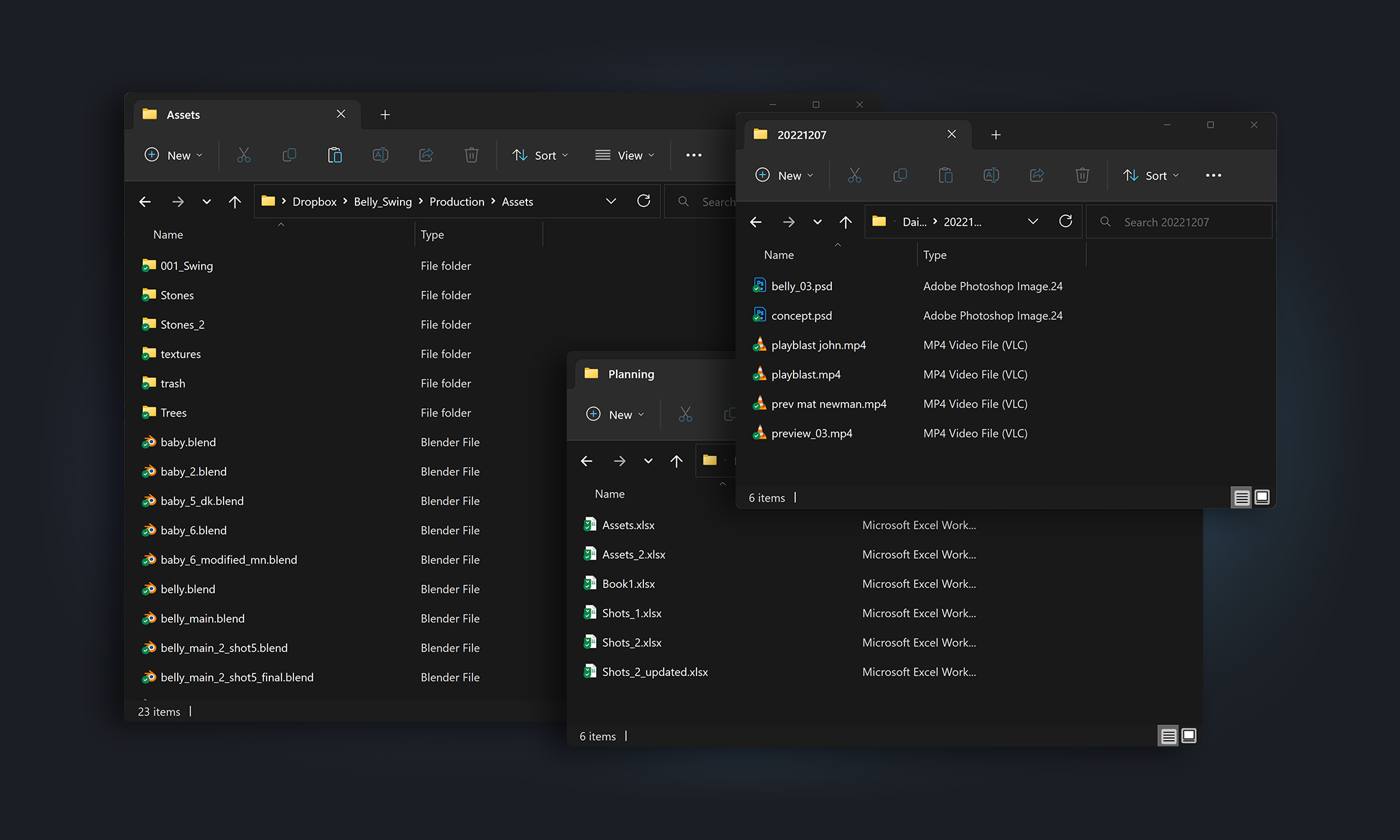
Task: Switch to large icons layout in the Planning window
Action: pyautogui.click(x=1188, y=736)
